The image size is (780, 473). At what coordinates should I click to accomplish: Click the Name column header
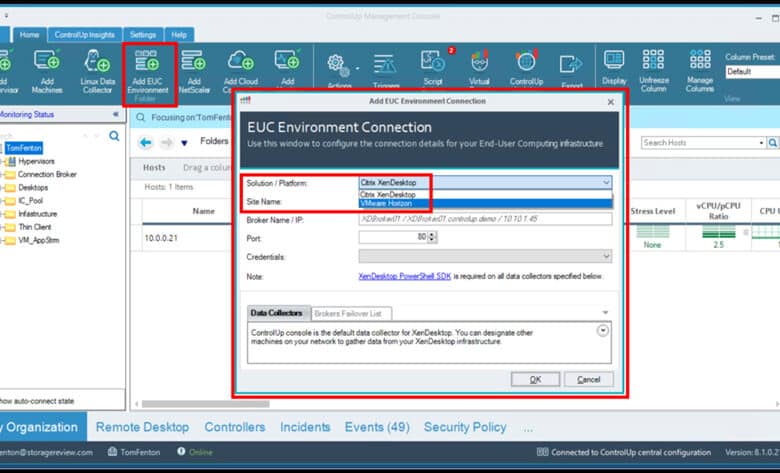203,211
